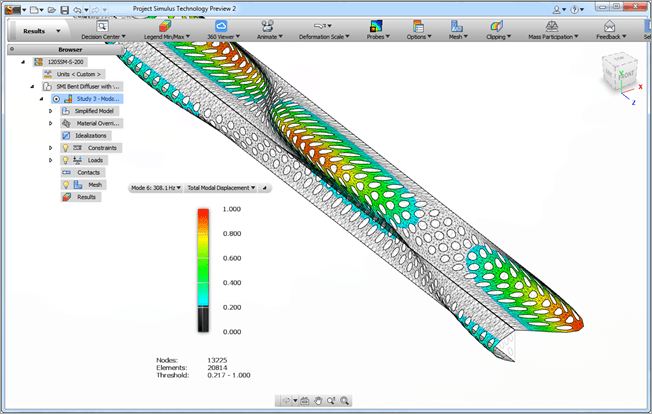Collapse the SMI Bent Diffuser node
This screenshot has width=652, height=414.
[32, 86]
